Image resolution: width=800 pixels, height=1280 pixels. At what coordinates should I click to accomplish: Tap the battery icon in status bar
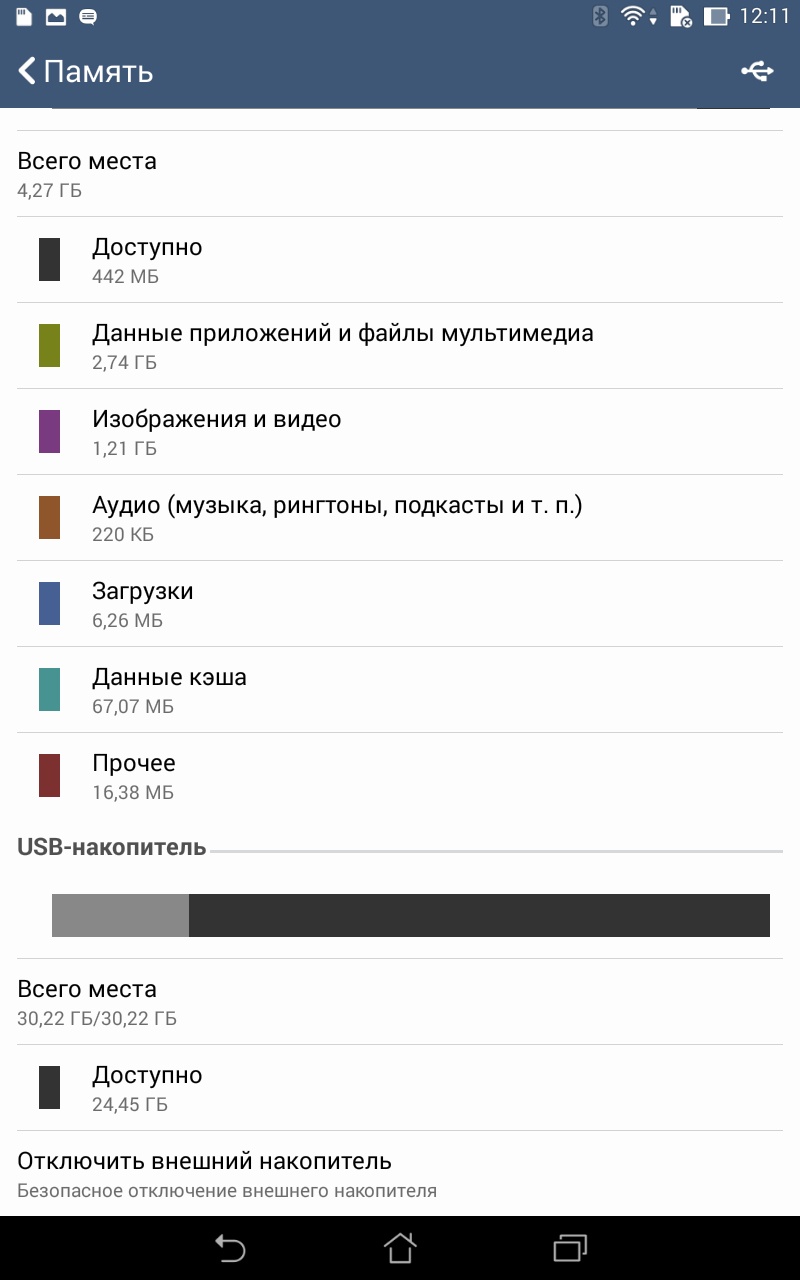coord(716,16)
